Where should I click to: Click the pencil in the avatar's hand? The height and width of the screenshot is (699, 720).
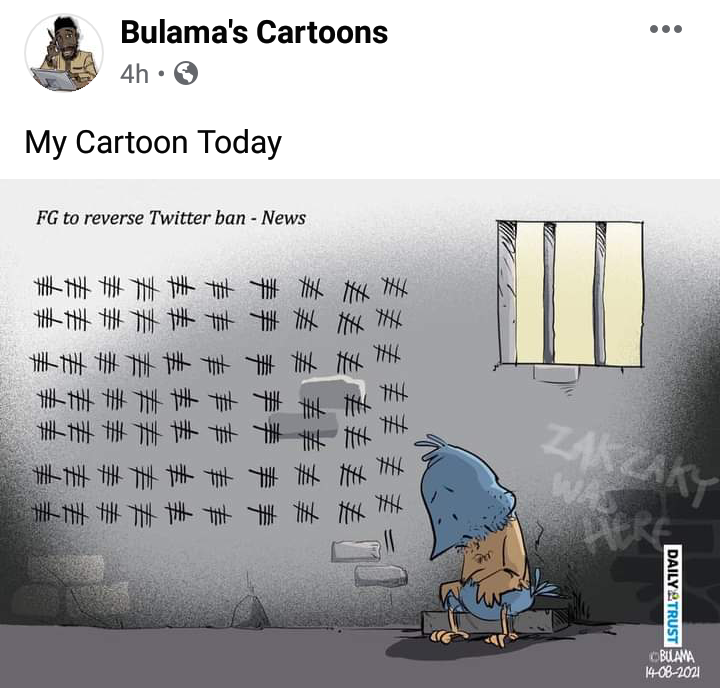coord(51,39)
